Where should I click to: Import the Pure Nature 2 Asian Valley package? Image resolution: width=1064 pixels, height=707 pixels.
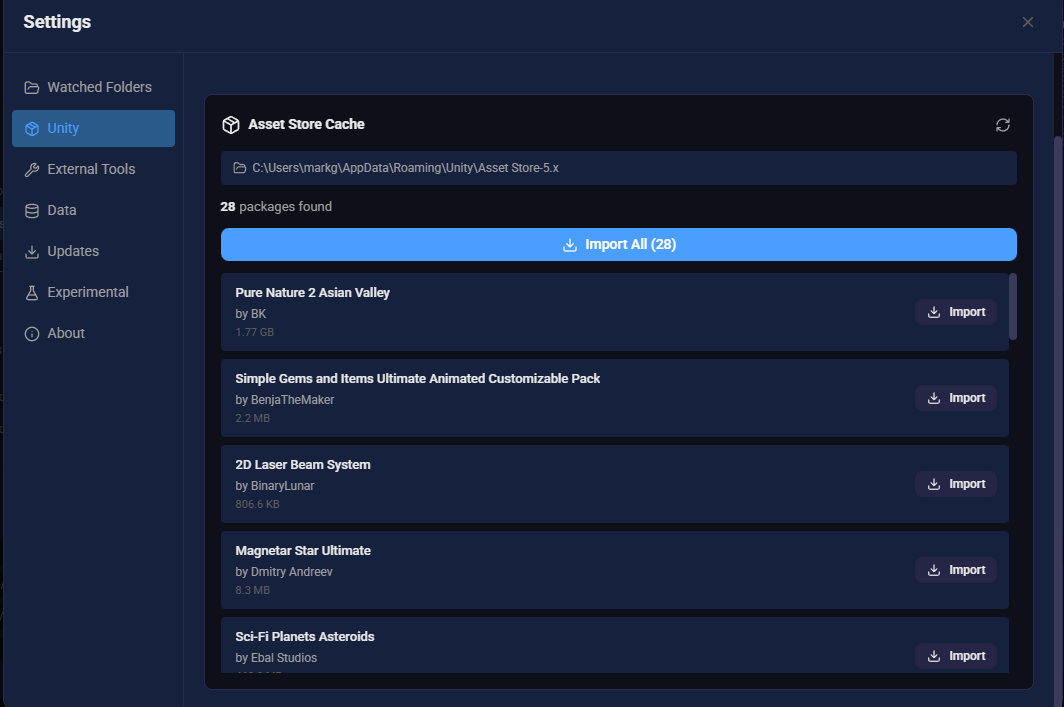click(955, 311)
